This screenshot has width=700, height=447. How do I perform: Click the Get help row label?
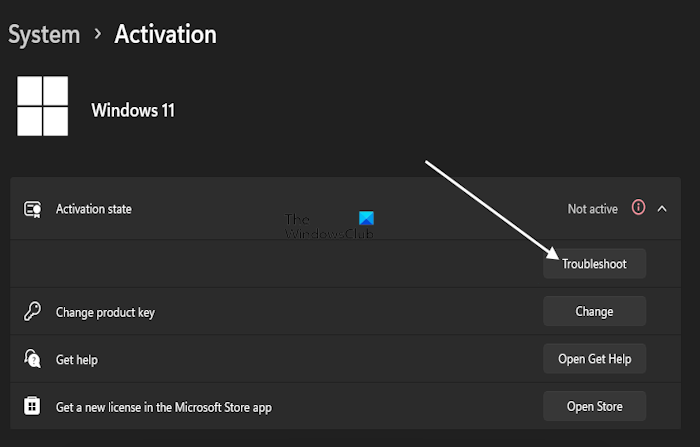77,359
